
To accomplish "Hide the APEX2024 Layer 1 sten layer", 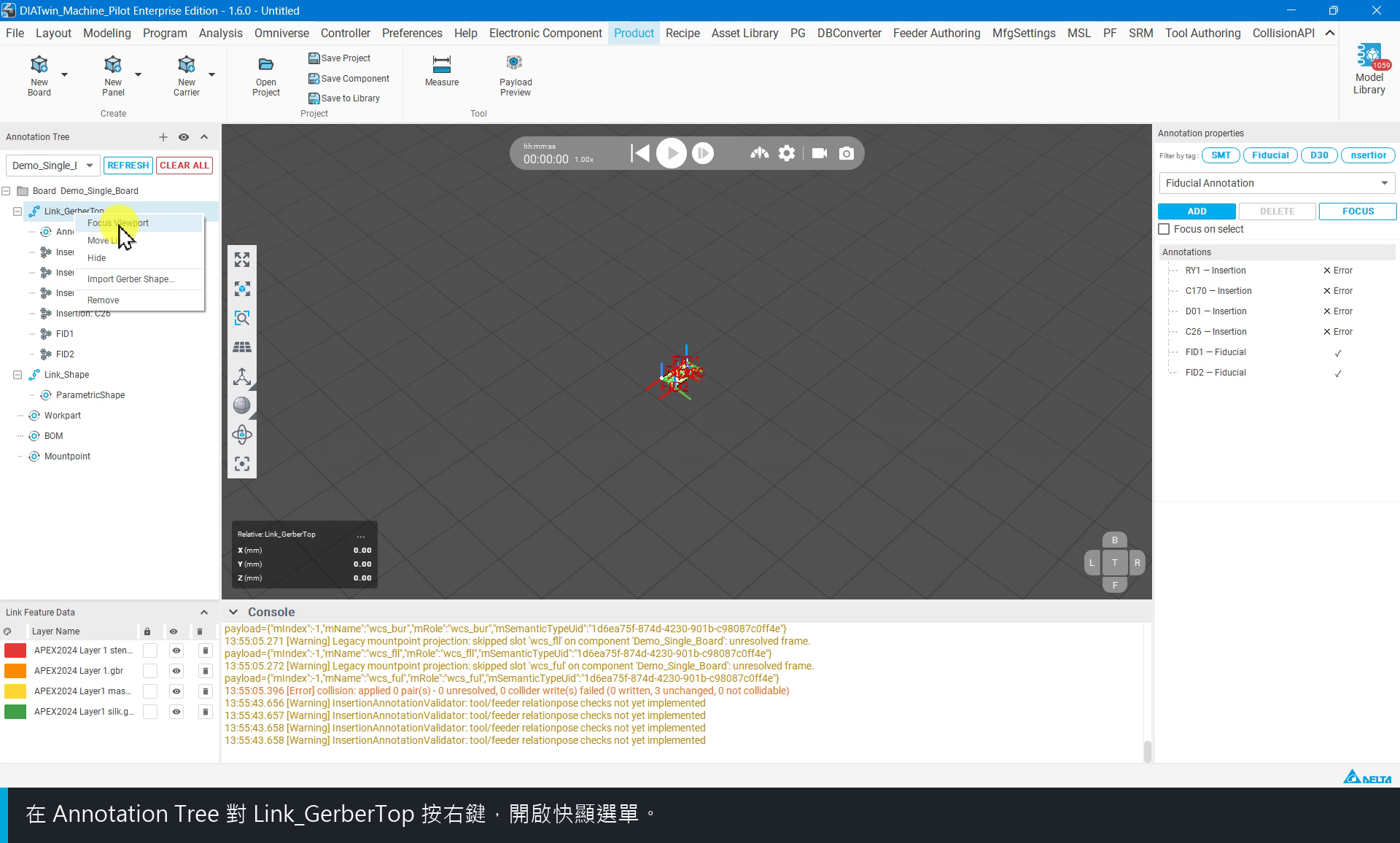I will 176,650.
